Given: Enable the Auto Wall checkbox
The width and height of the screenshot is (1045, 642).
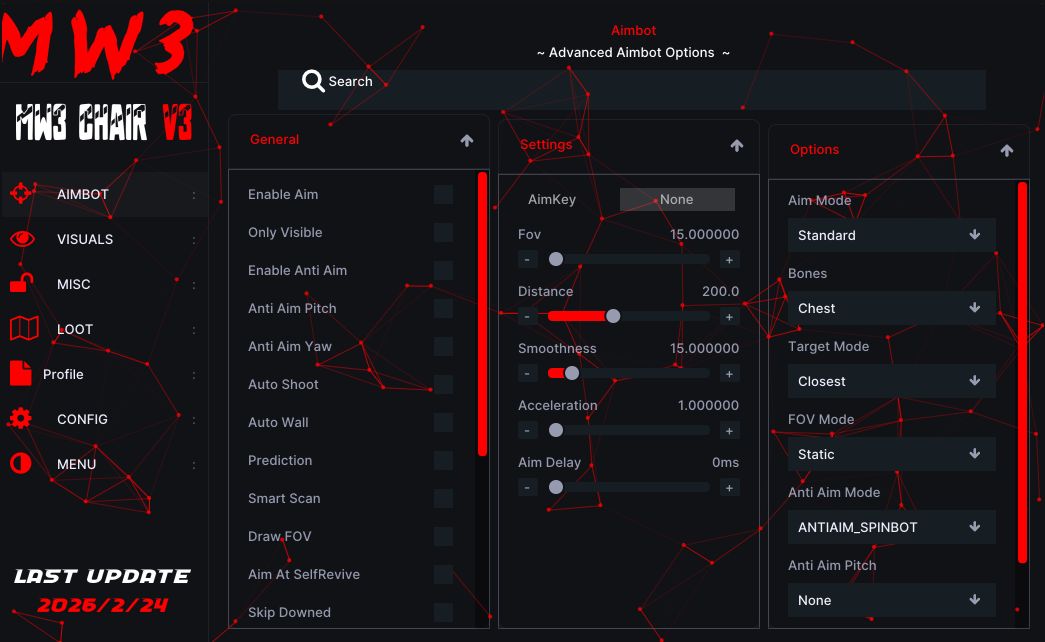Looking at the screenshot, I should pos(443,422).
